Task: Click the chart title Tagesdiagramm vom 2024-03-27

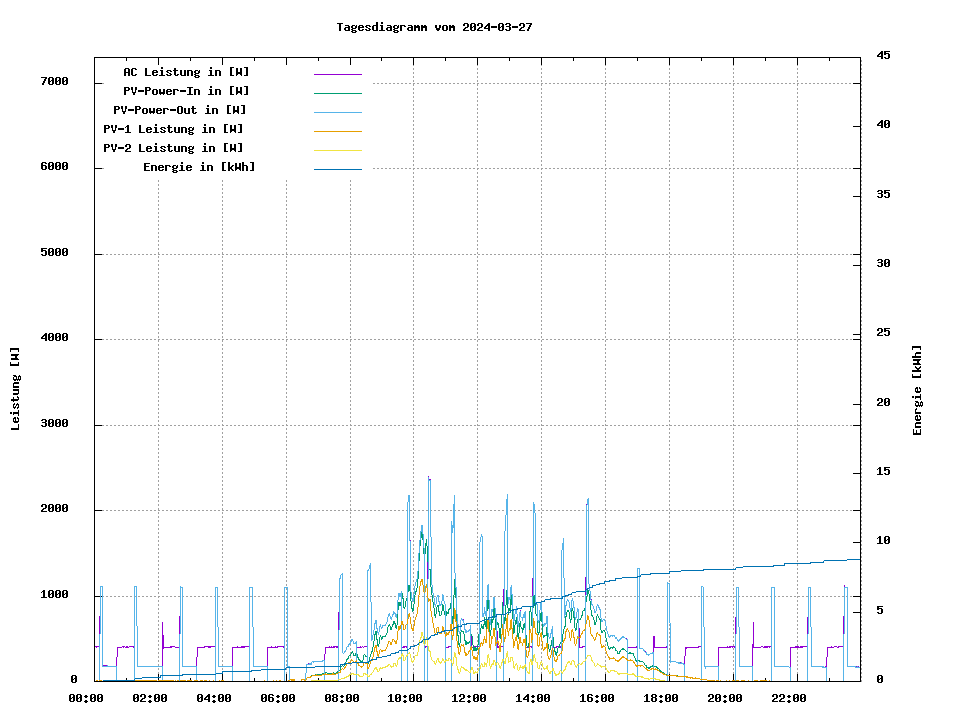Action: coord(434,27)
